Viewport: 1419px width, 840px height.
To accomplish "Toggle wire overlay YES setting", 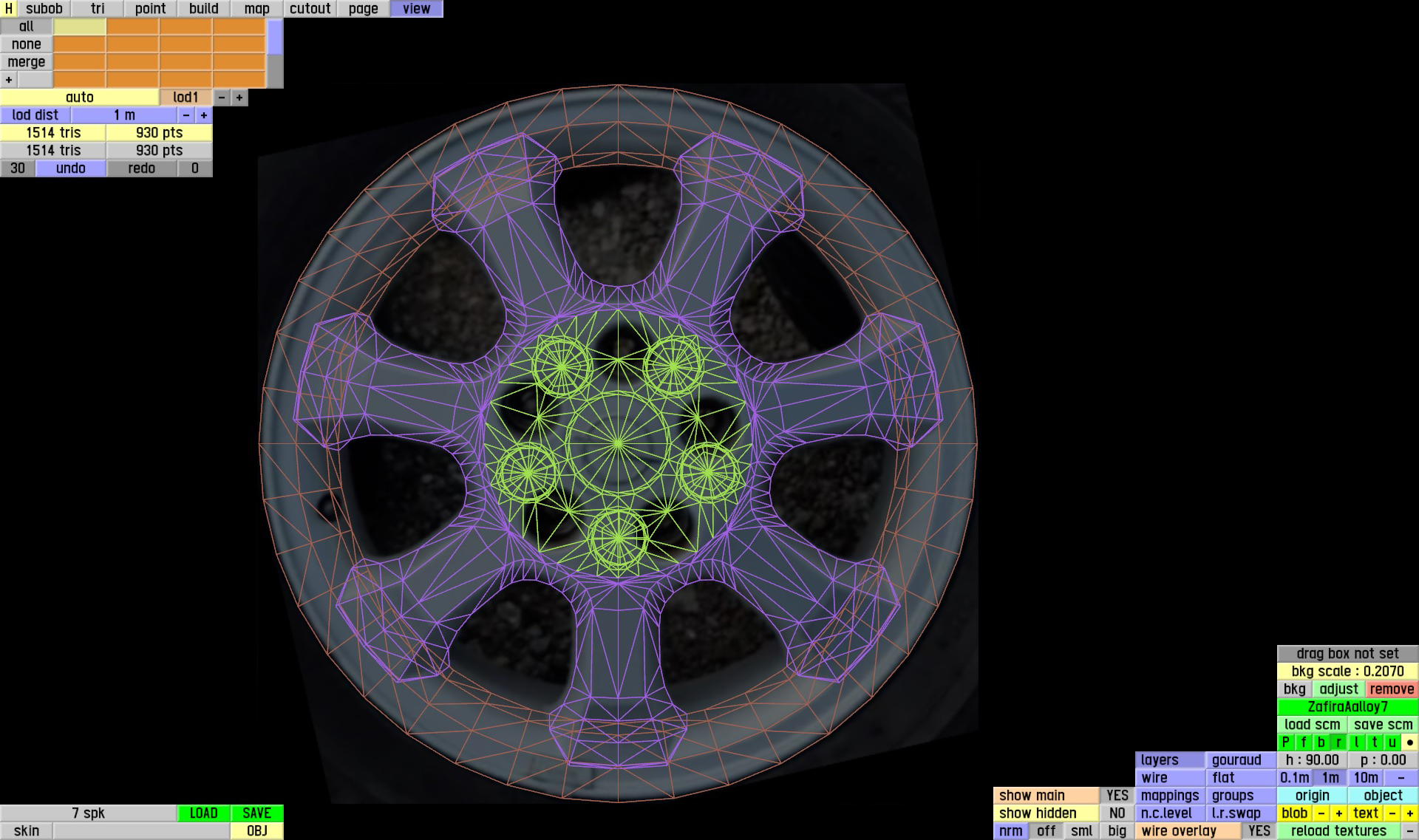I will click(x=1259, y=831).
